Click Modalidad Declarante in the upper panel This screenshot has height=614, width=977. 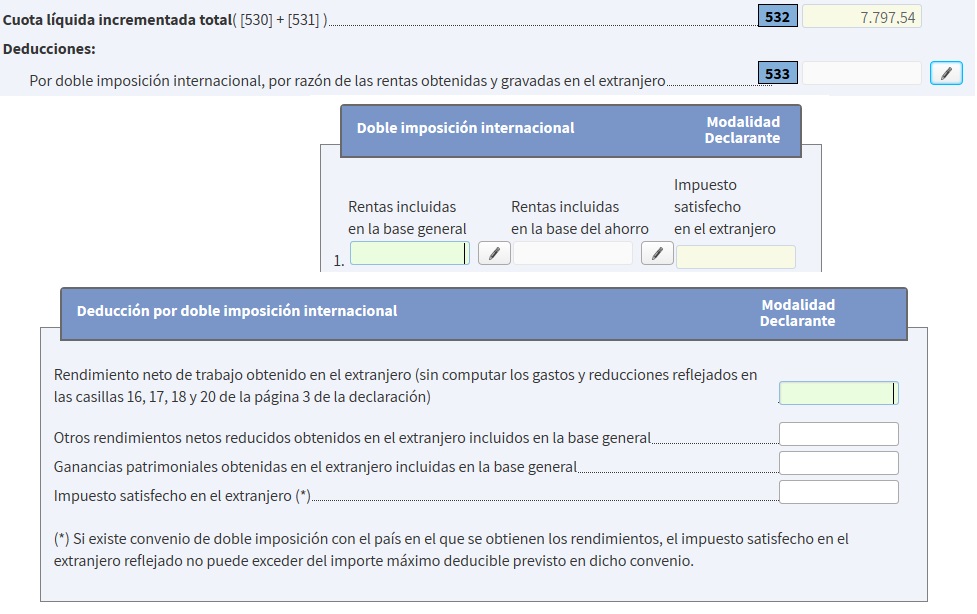742,130
